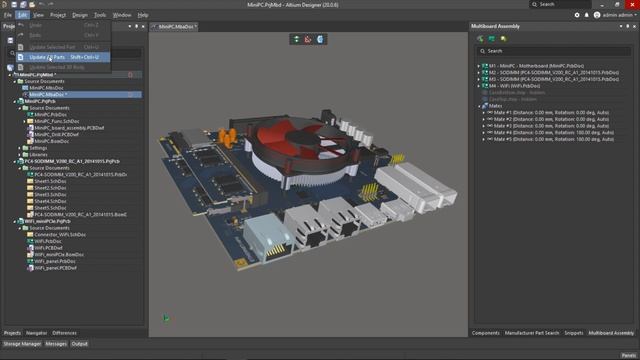Screen dimensions: 640x360
Task: Click the pin icon on Multiboard Assembly panel header
Action: click(627, 27)
